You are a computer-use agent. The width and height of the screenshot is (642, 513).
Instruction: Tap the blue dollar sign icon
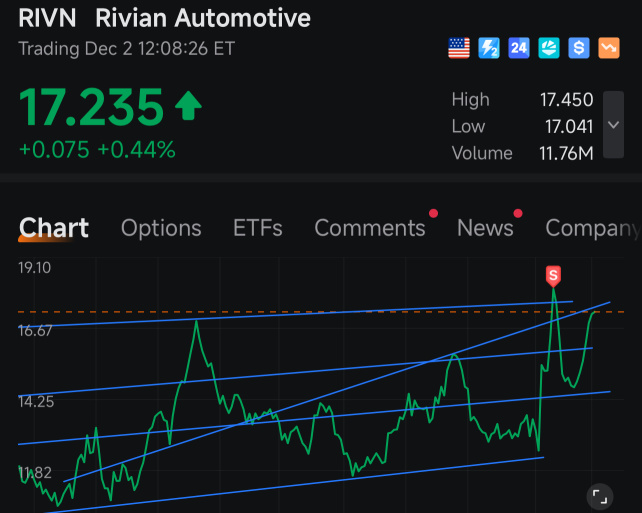579,48
